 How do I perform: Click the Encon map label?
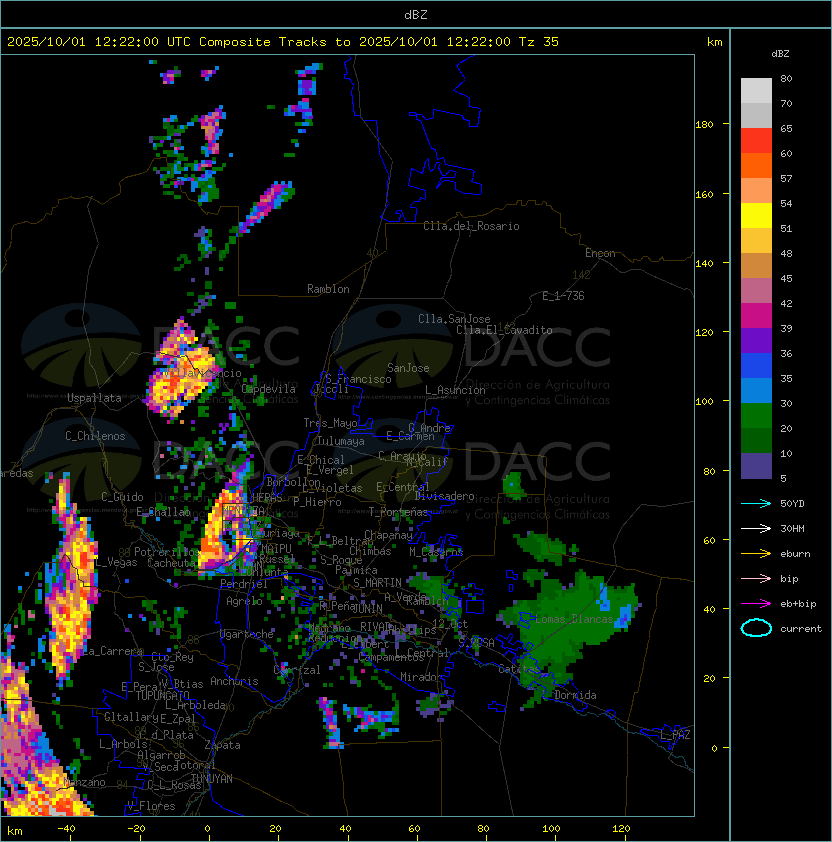[600, 253]
